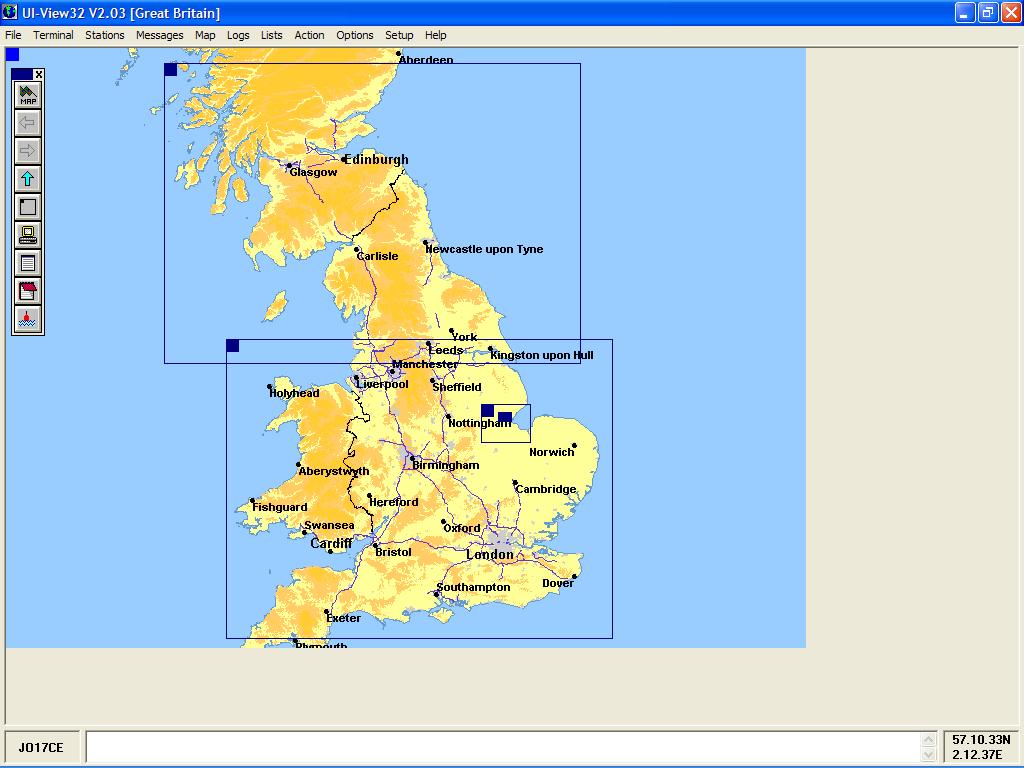Click the blue square at map top-left corner

(x=12, y=54)
